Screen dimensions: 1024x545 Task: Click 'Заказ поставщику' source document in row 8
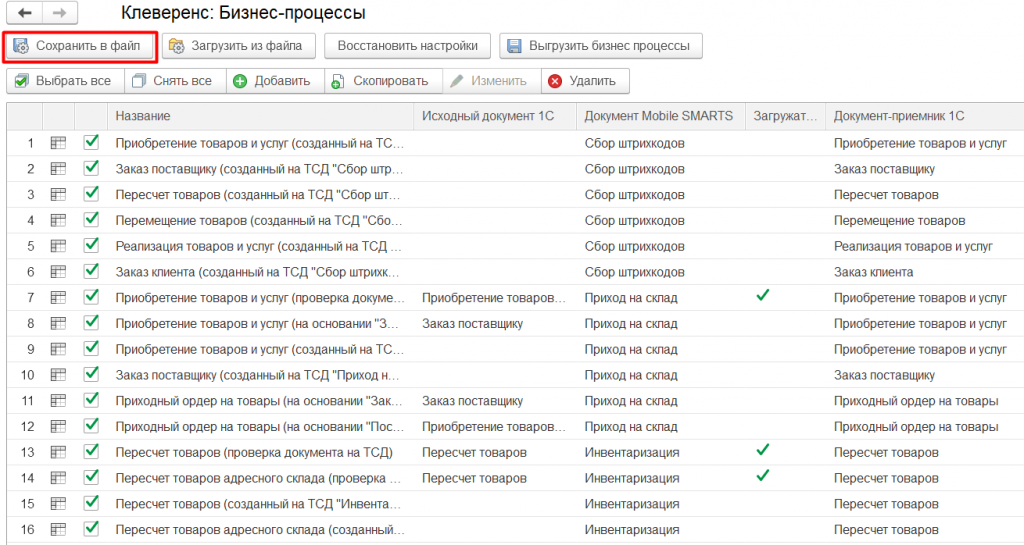pyautogui.click(x=472, y=324)
